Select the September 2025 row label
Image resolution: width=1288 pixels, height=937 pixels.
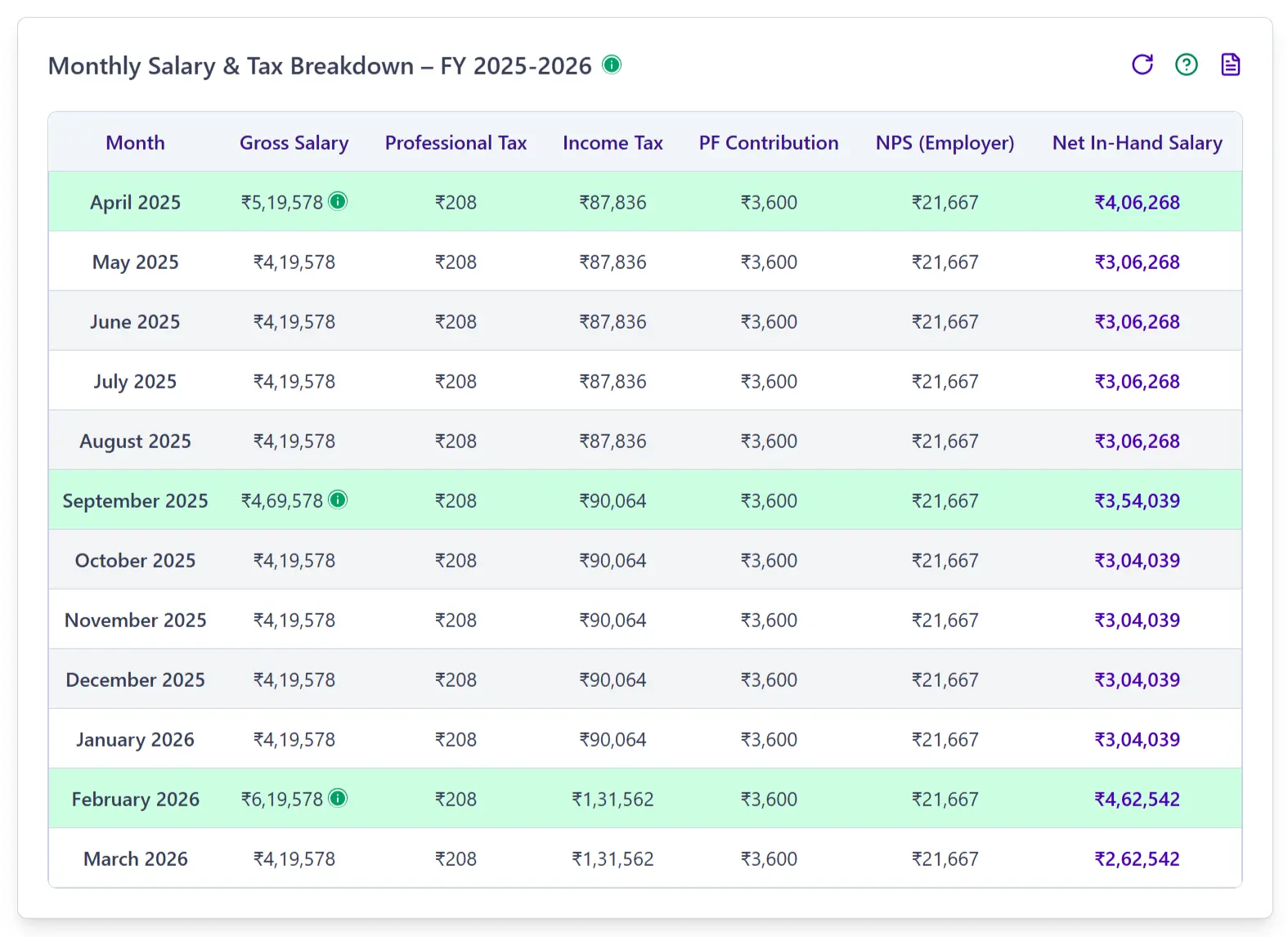tap(135, 501)
